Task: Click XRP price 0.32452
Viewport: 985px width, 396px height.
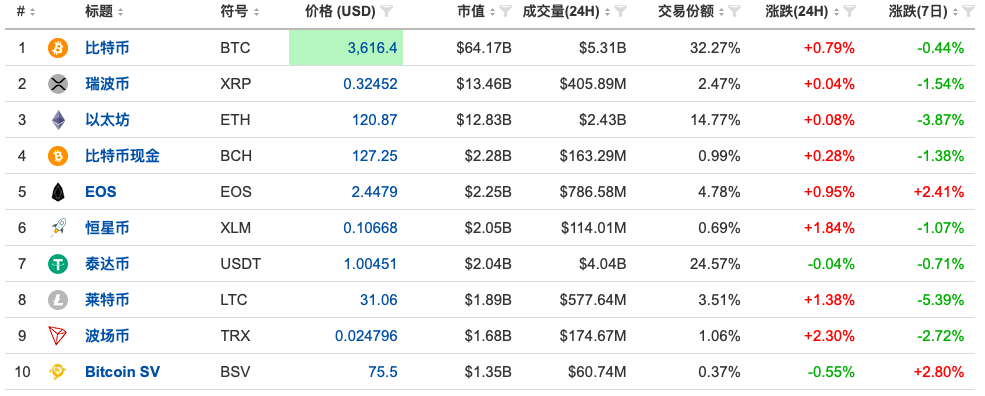Action: 370,84
